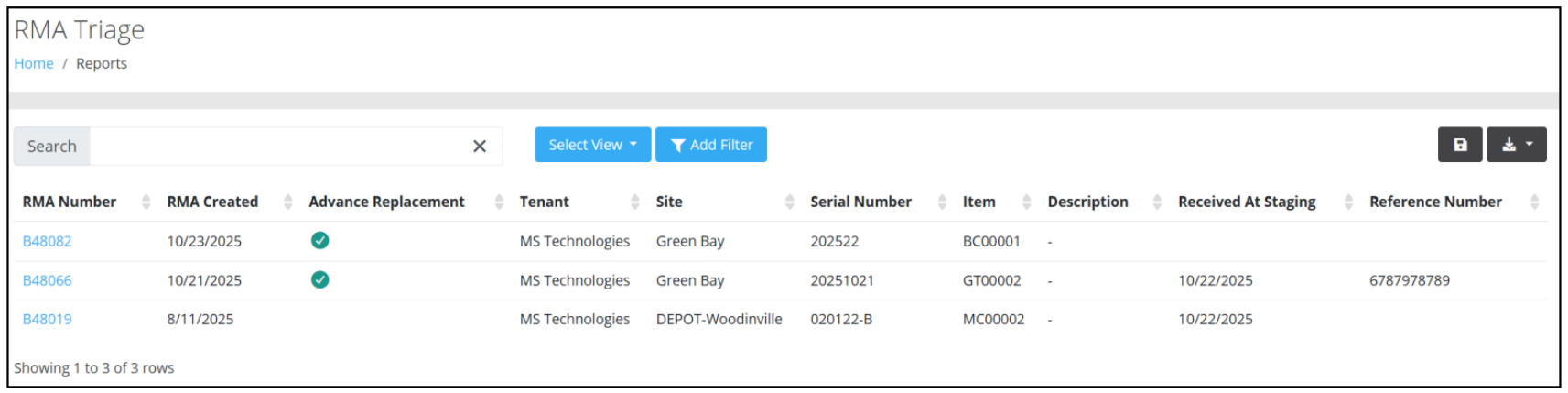Open RMA B48066 link
The height and width of the screenshot is (393, 1568).
(x=47, y=280)
